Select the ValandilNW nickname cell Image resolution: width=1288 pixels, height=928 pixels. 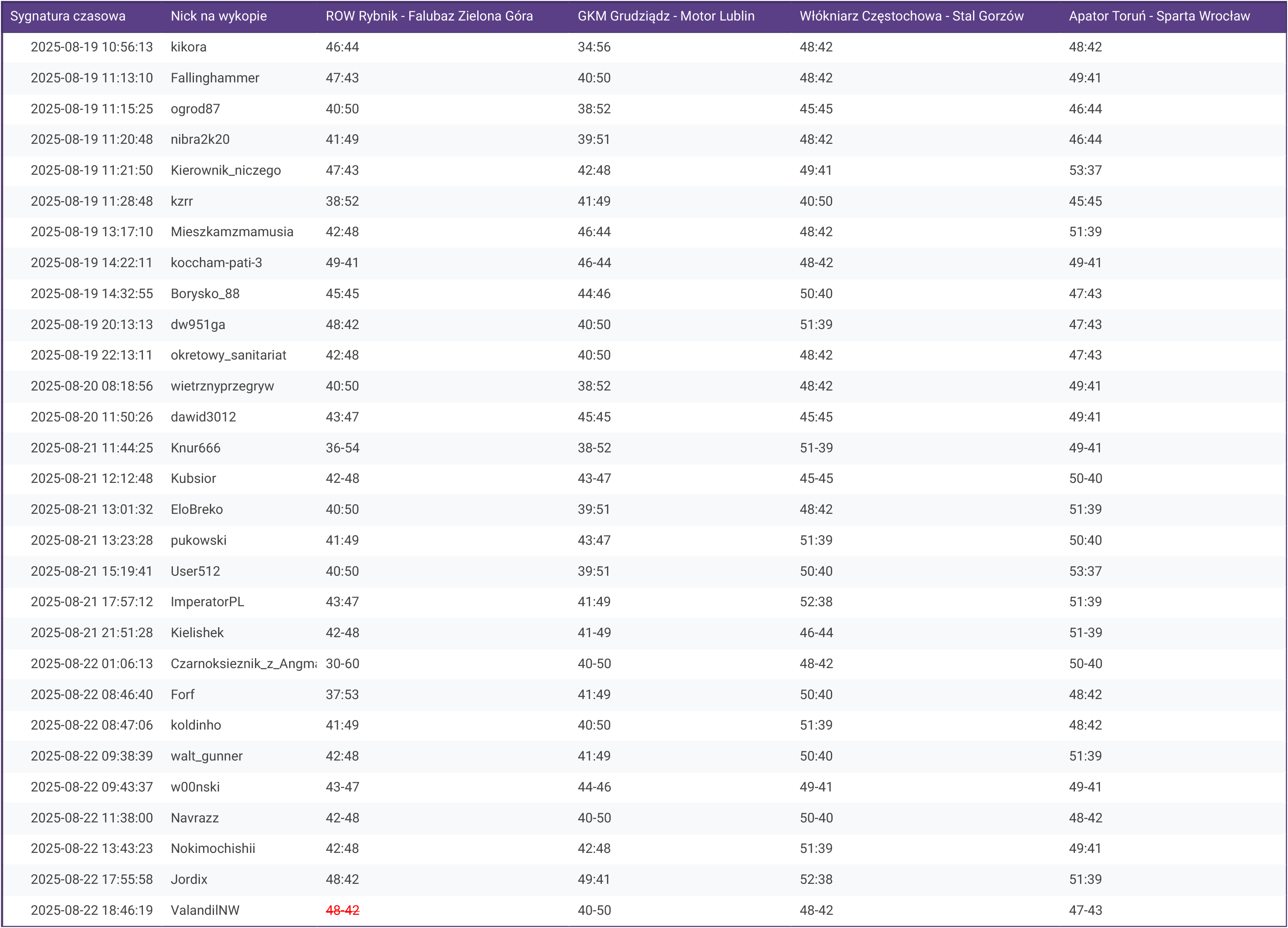coord(205,910)
